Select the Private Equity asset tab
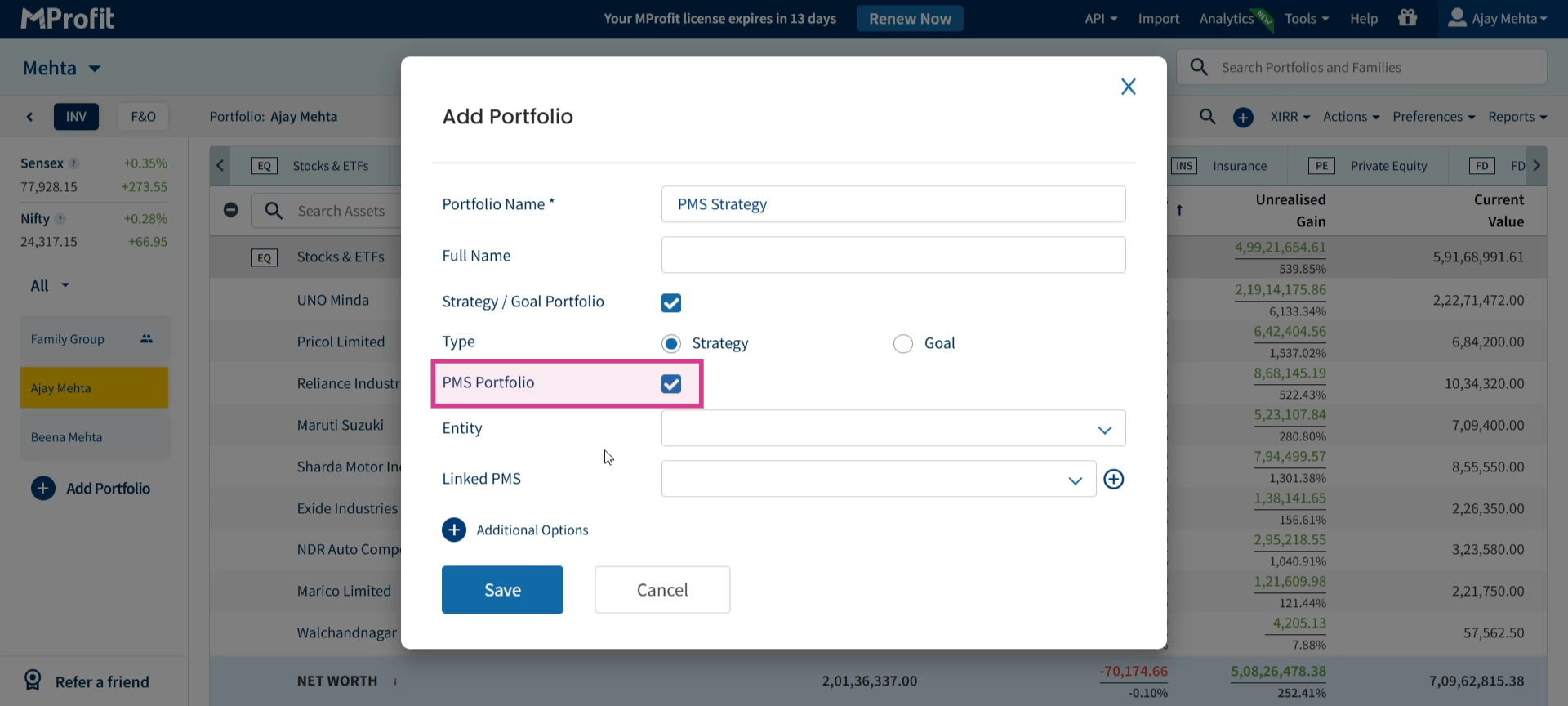1568x706 pixels. tap(1368, 166)
